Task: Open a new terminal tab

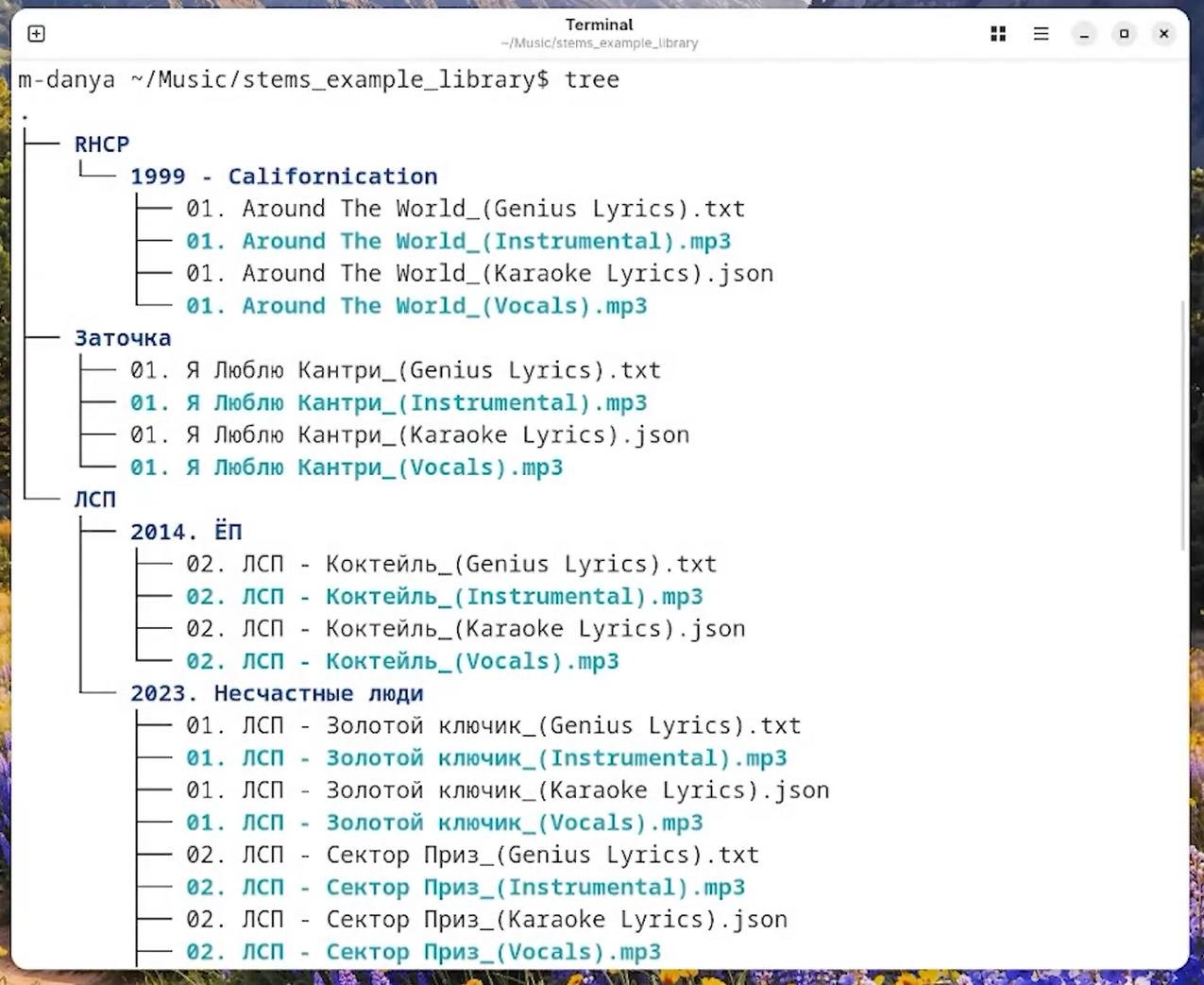Action: tap(36, 34)
